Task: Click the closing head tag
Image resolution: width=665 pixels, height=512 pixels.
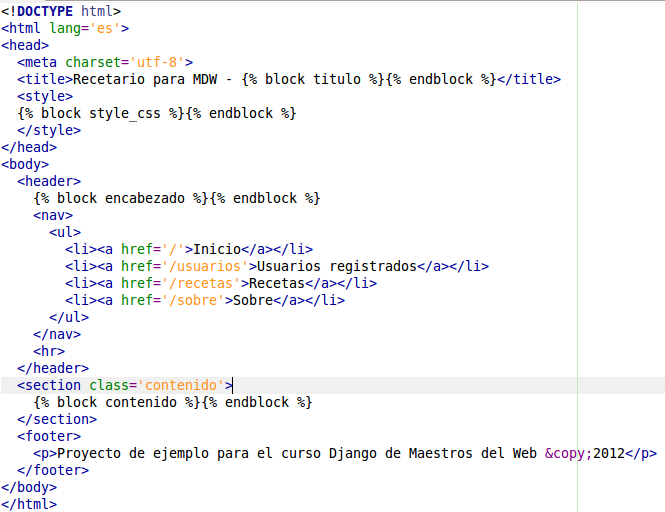Action: [x=29, y=147]
